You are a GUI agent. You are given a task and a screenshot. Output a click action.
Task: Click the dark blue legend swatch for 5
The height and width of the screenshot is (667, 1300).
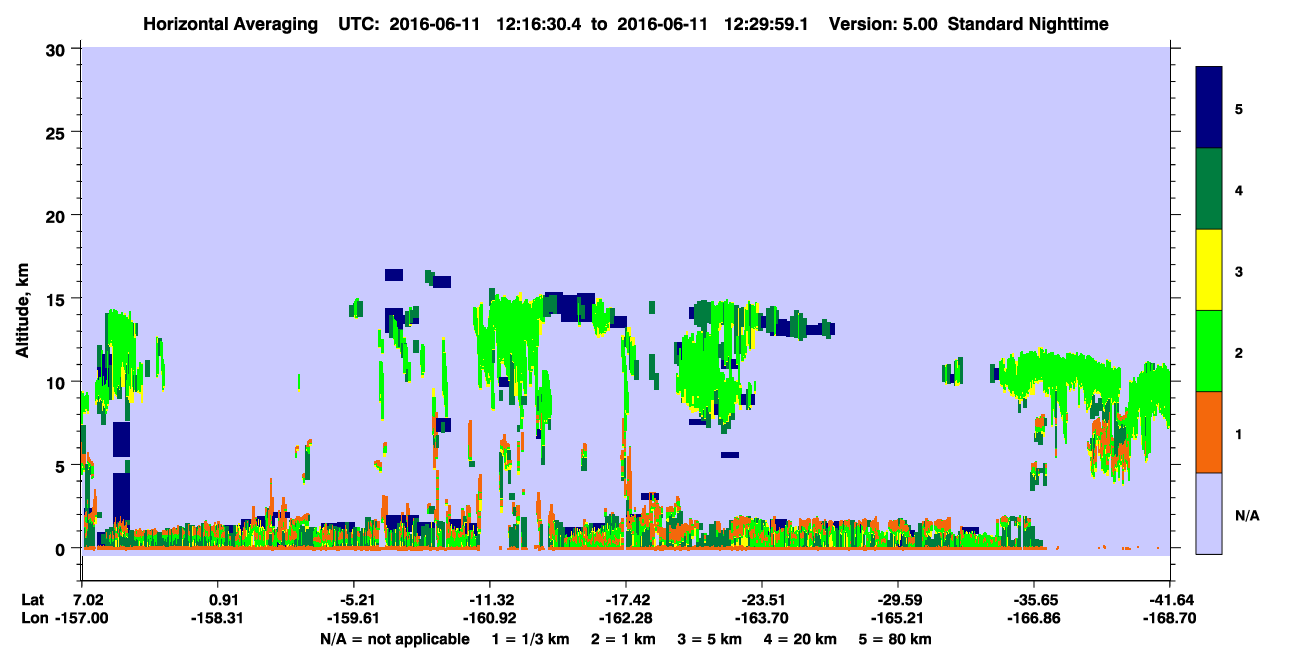point(1209,108)
